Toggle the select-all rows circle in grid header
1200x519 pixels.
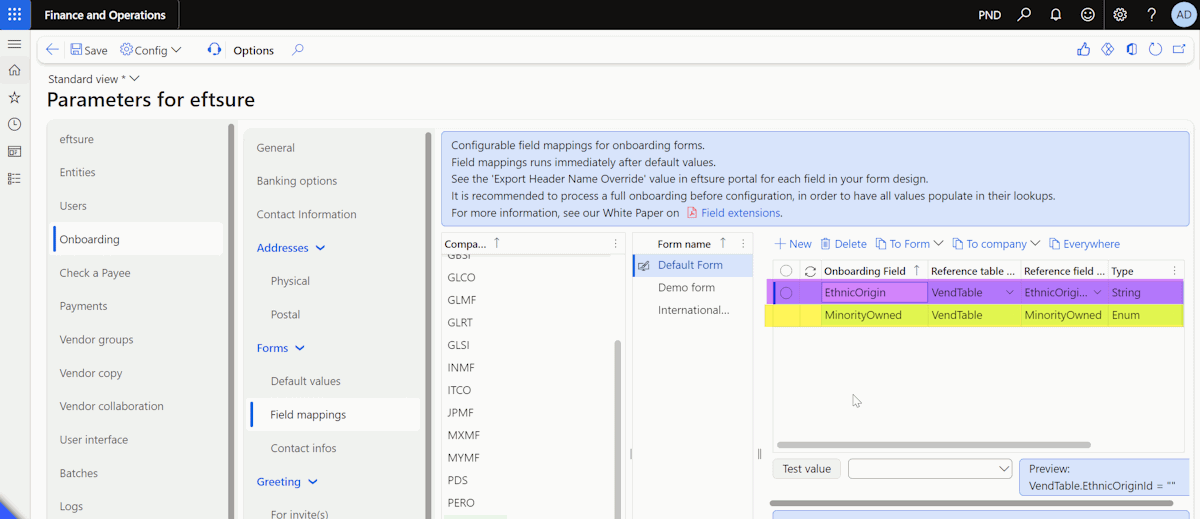786,271
